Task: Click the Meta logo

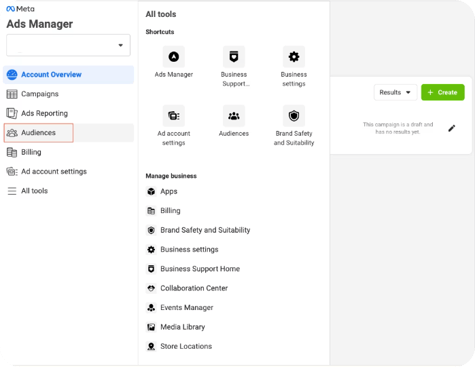Action: click(x=20, y=9)
